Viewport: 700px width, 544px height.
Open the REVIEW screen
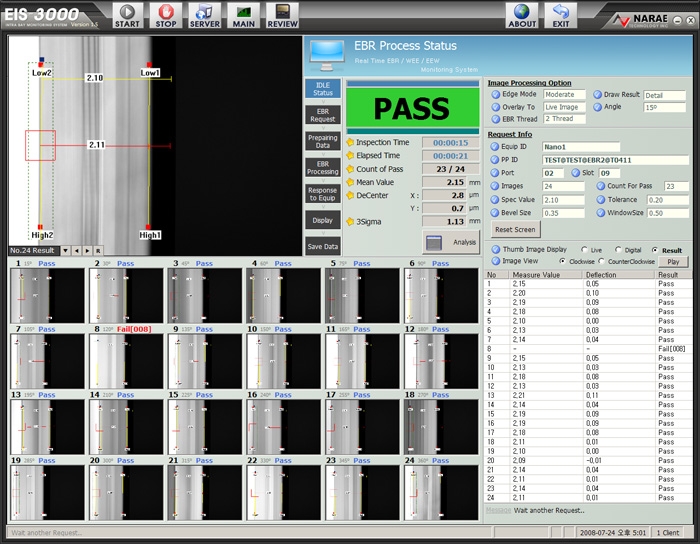[x=282, y=16]
